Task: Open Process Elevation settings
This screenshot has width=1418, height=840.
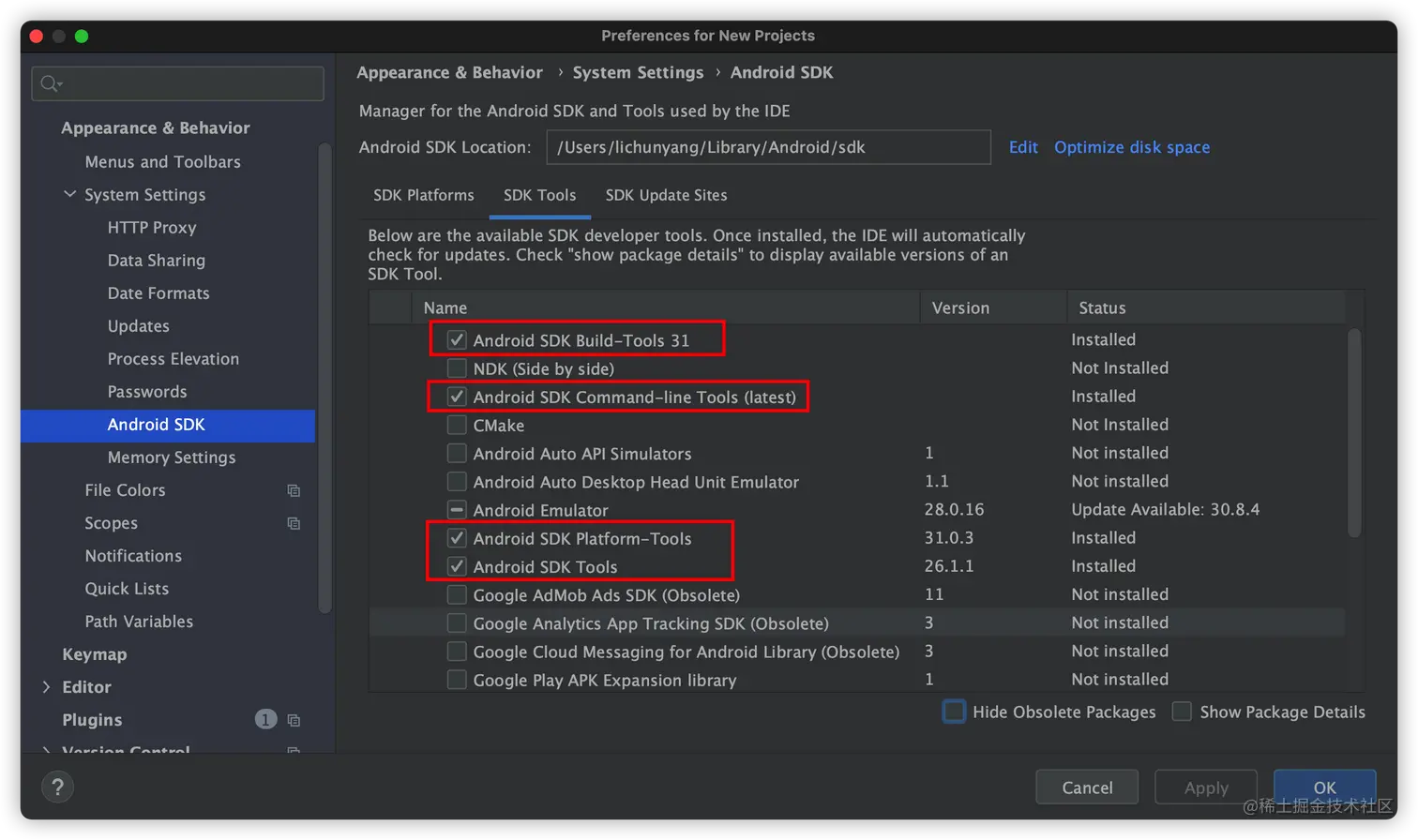Action: coord(173,358)
